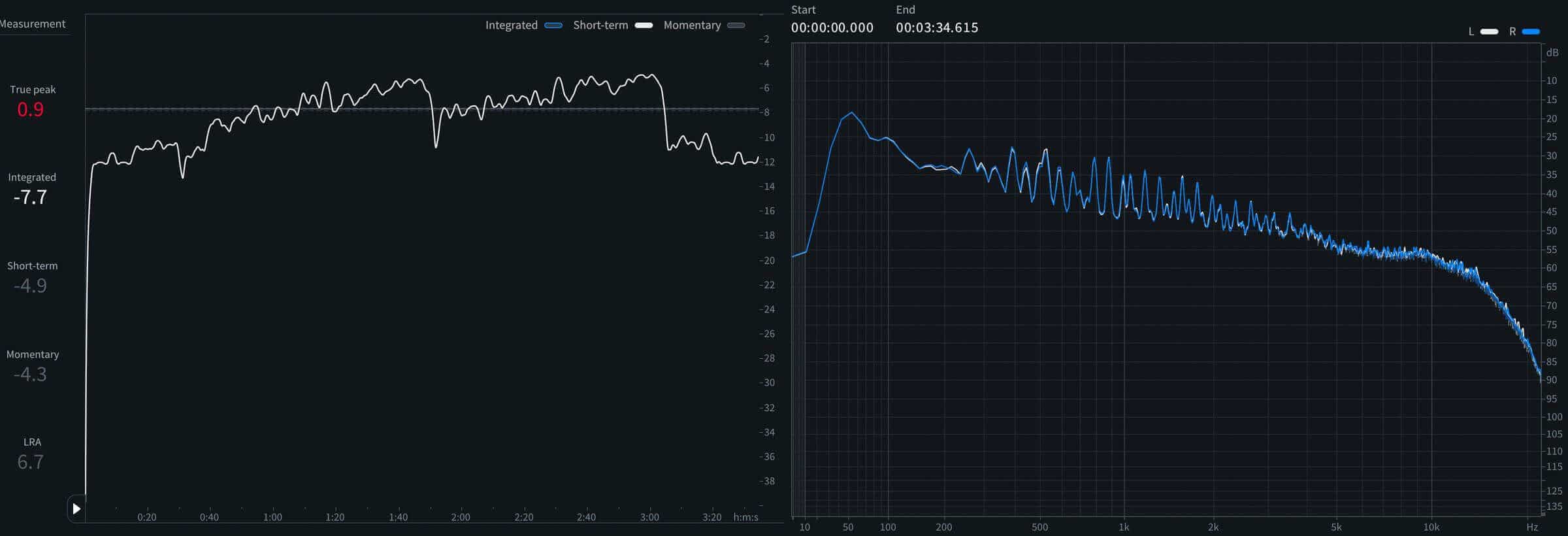
Task: Click the 500 label on the frequency axis
Action: (1039, 527)
